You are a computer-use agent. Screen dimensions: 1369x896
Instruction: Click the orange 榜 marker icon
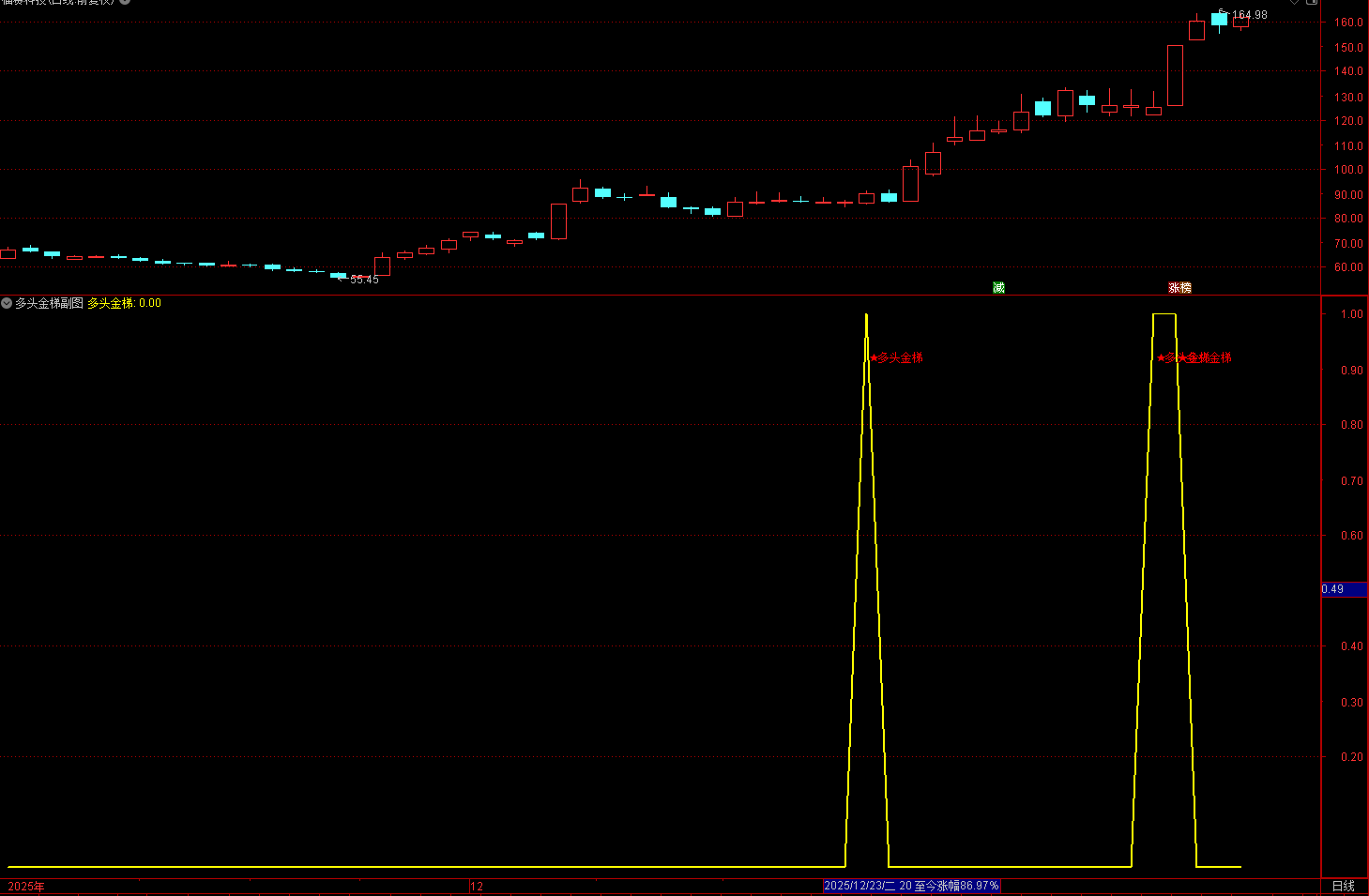coord(1186,288)
